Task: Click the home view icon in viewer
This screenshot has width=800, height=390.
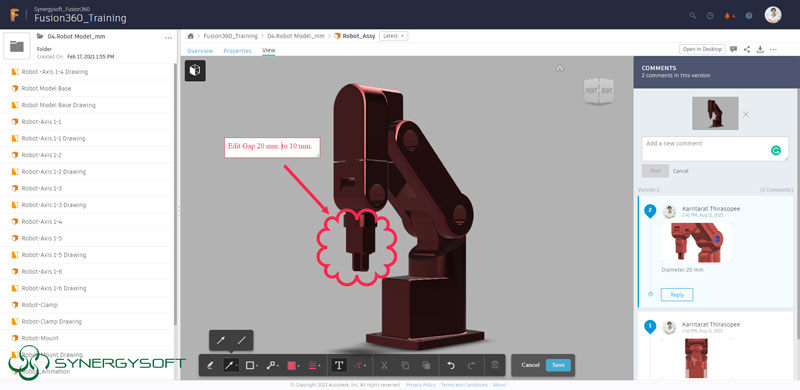Action: tap(560, 68)
